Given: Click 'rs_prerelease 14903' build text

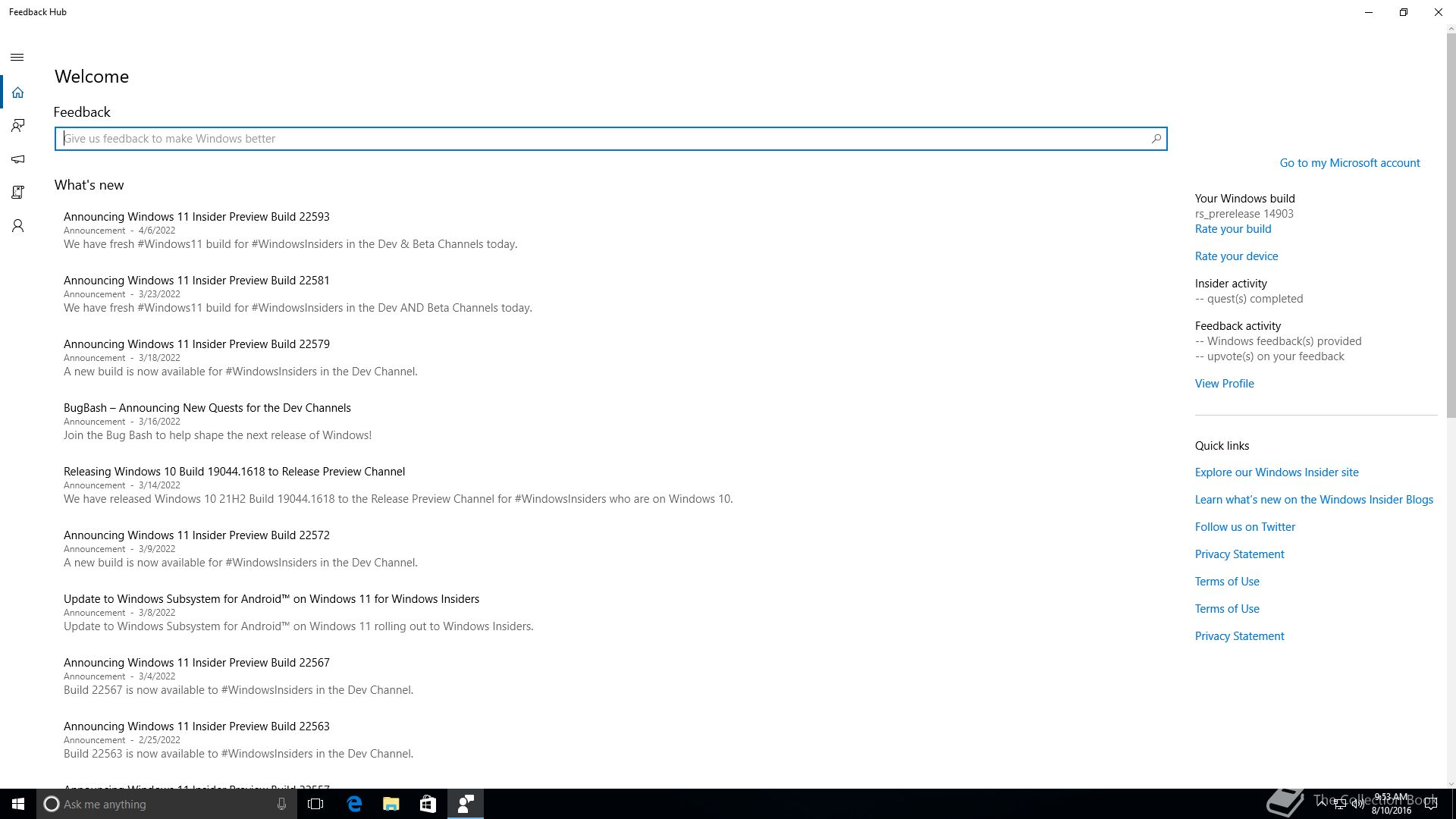Looking at the screenshot, I should 1244,214.
